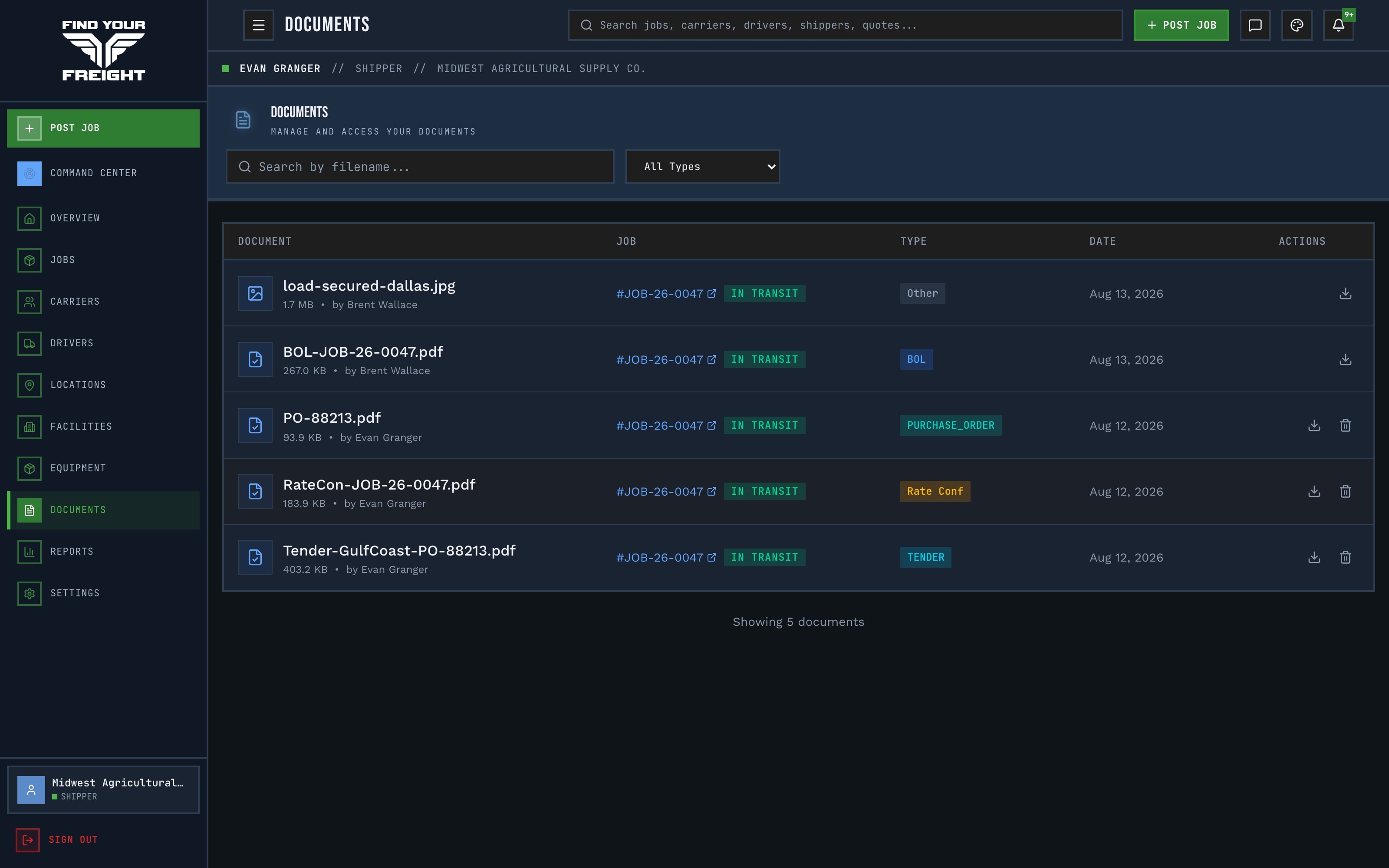Delete RateCon-JOB-26-0047.pdf with trash icon

1346,491
